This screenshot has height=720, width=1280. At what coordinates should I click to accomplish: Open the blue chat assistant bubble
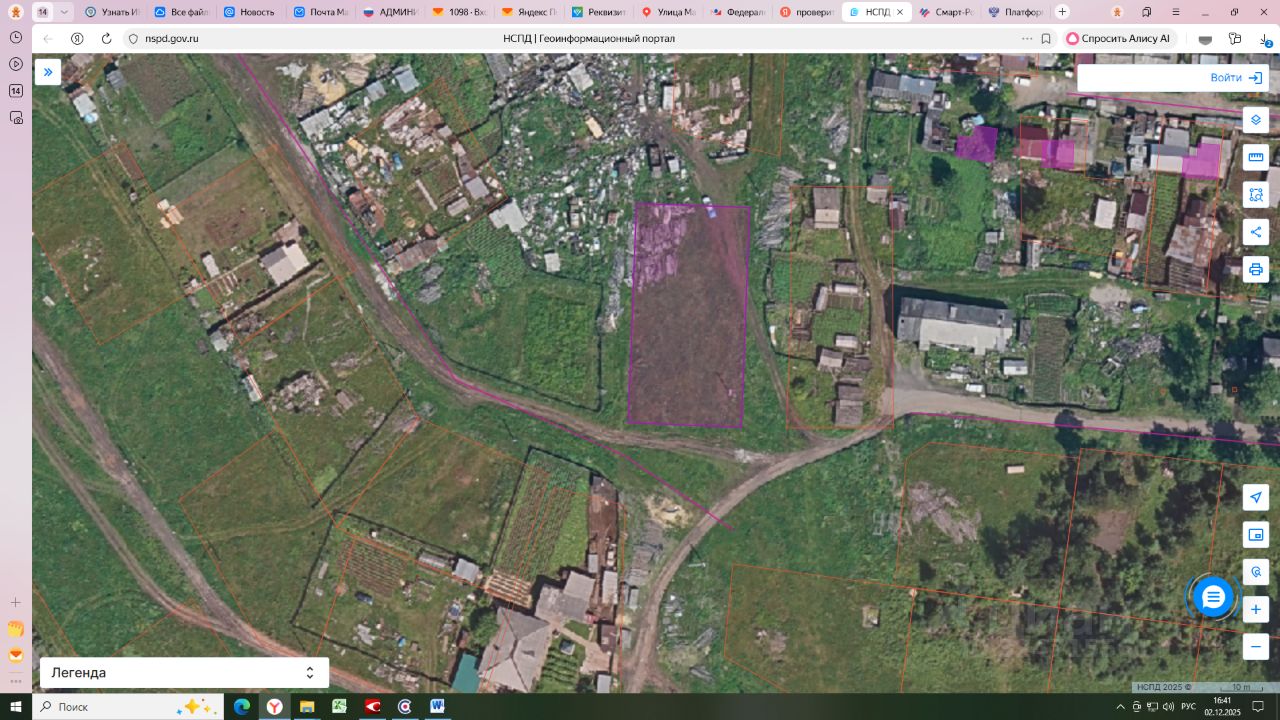[1213, 597]
